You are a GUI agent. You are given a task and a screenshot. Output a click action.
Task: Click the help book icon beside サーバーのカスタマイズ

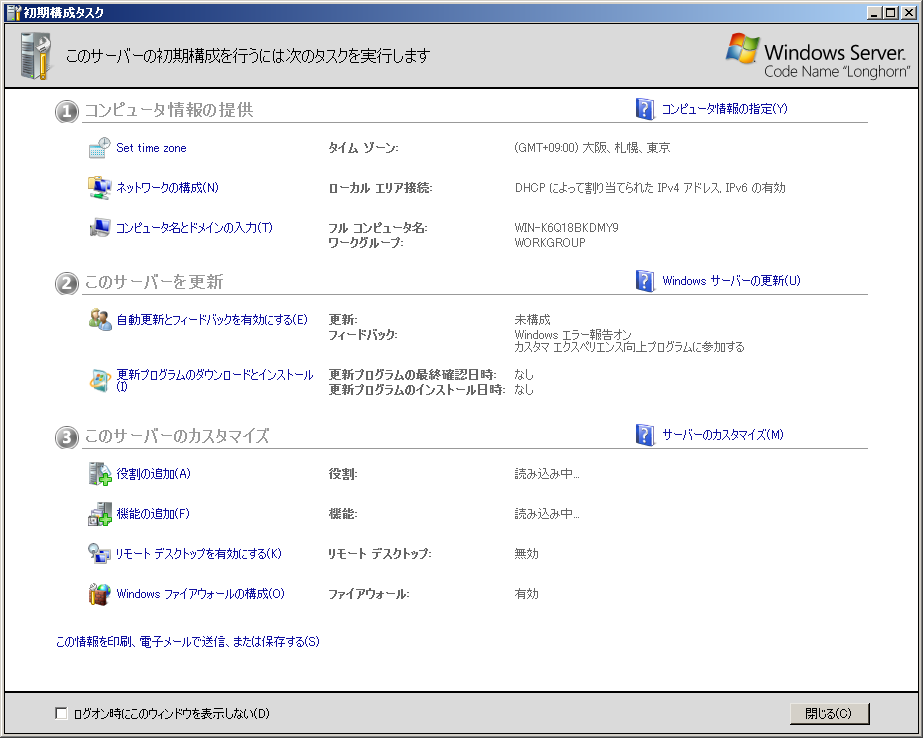pyautogui.click(x=645, y=435)
